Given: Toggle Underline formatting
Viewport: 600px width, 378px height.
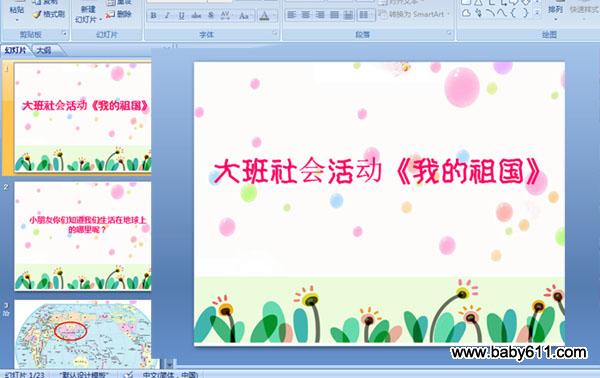Looking at the screenshot, I should (181, 16).
